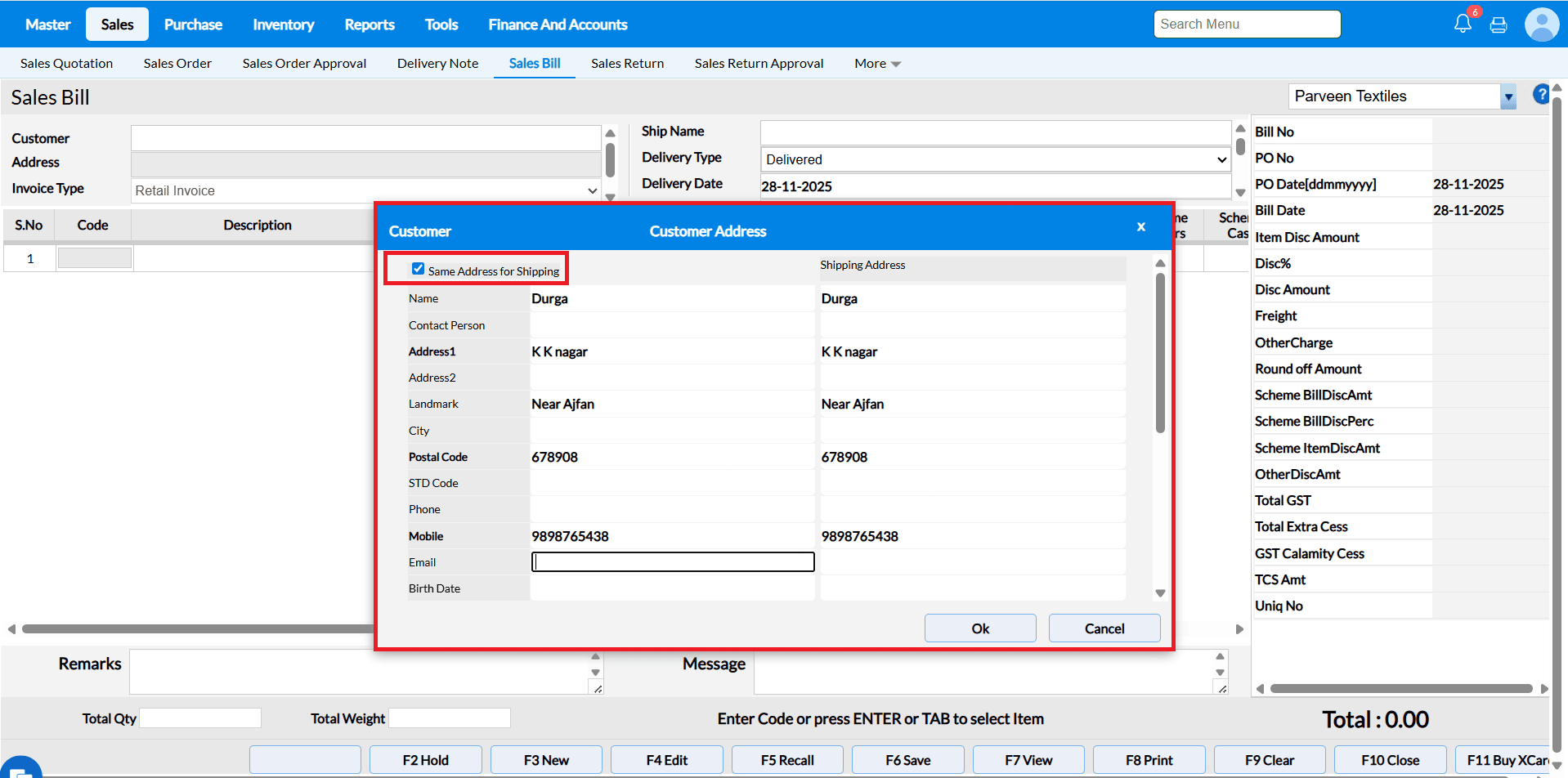Open the Parveen Textiles company dropdown
This screenshot has height=778, width=1568.
(x=1508, y=96)
